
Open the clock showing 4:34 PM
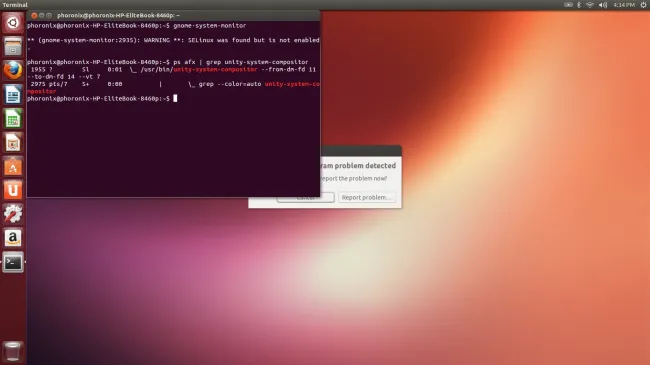pos(624,5)
